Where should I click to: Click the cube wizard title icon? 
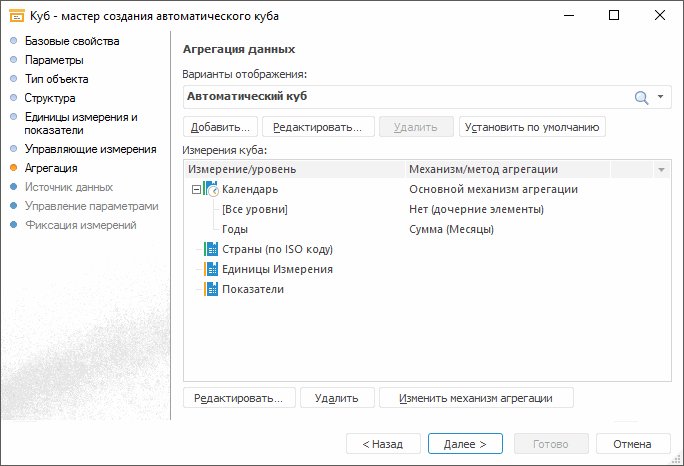pyautogui.click(x=17, y=16)
